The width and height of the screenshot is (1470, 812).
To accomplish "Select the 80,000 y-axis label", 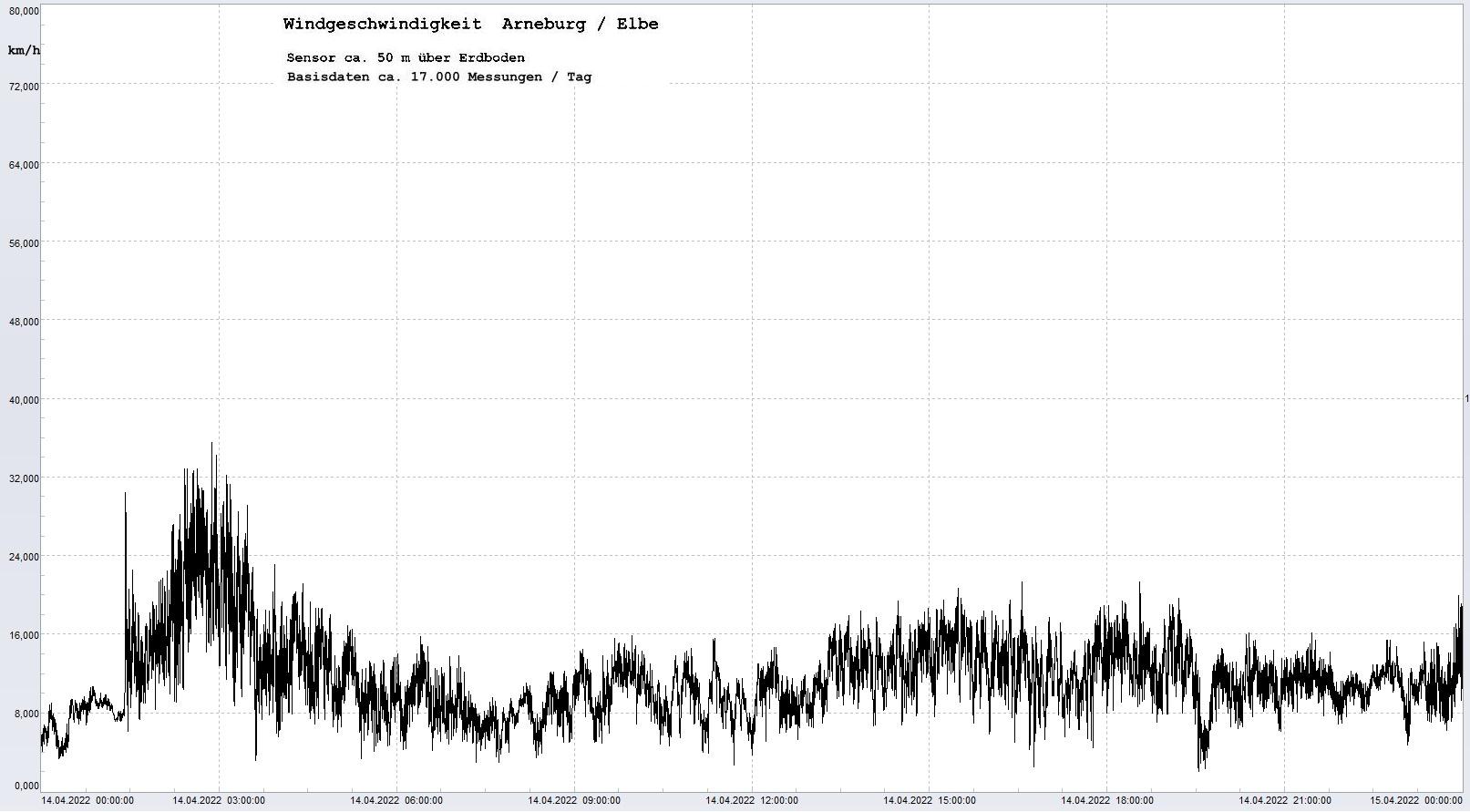I will point(24,11).
